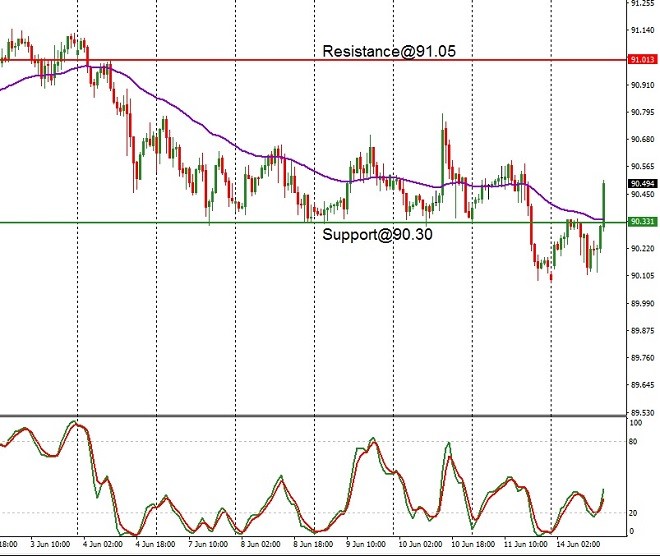Click the 90.105 price axis value
This screenshot has height=556, width=660.
pyautogui.click(x=642, y=276)
